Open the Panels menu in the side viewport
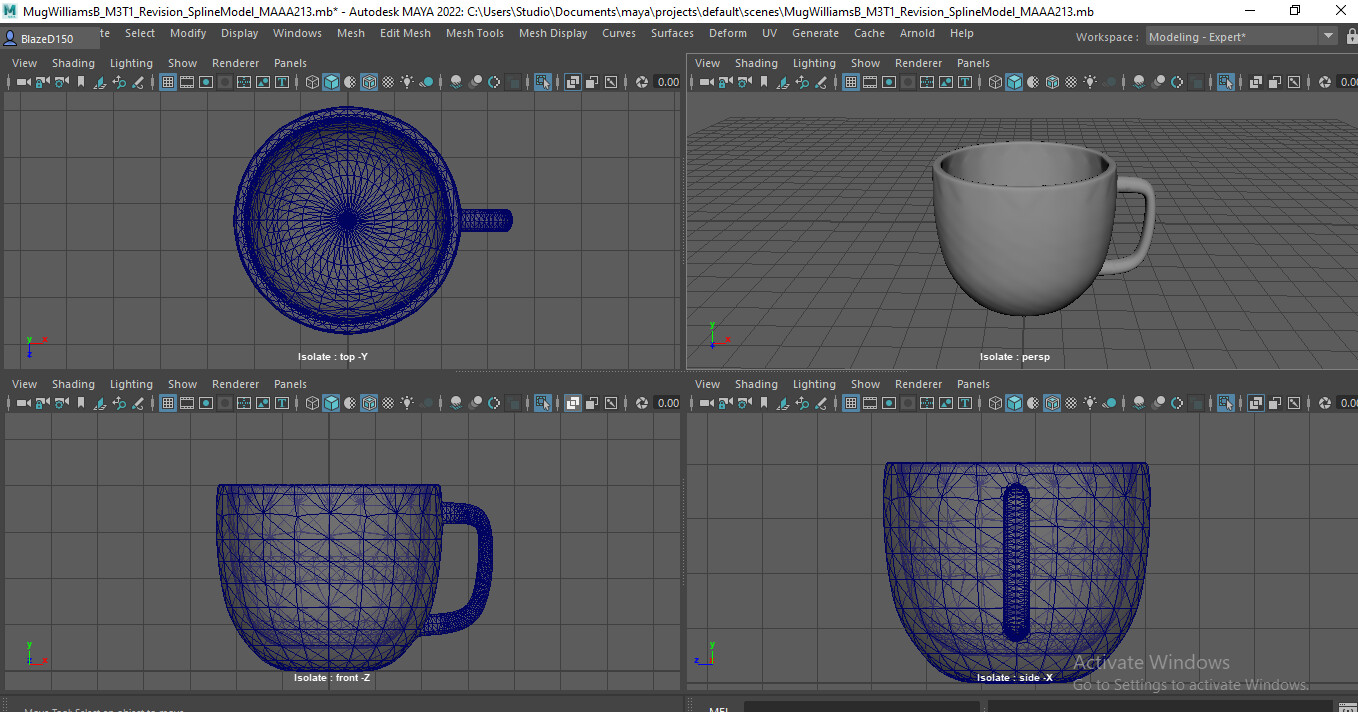The width and height of the screenshot is (1358, 712). pyautogui.click(x=973, y=383)
